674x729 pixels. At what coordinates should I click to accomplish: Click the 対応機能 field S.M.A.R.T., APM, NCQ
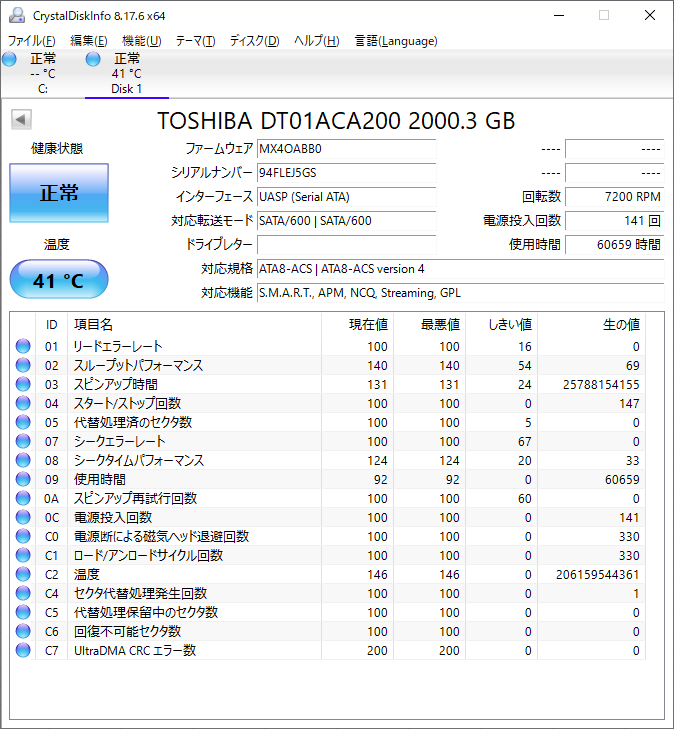(461, 293)
